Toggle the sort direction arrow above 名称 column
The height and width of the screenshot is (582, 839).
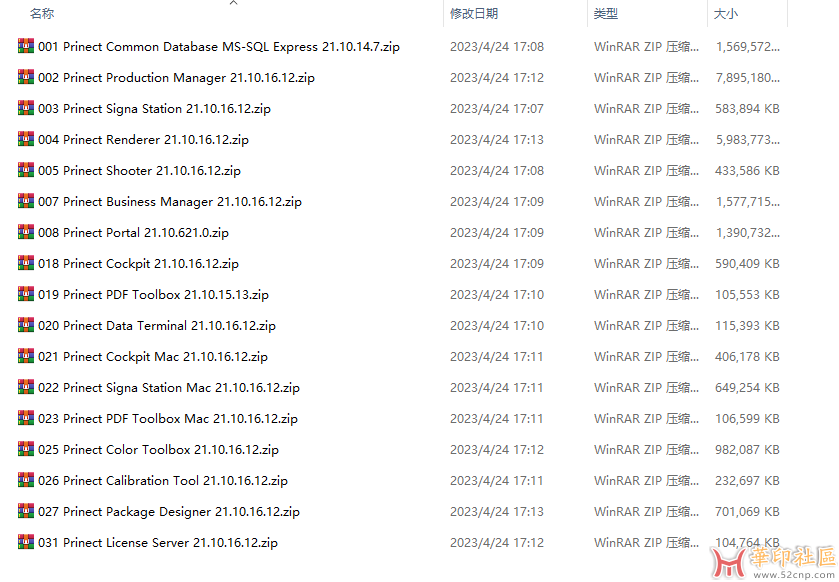pos(233,3)
